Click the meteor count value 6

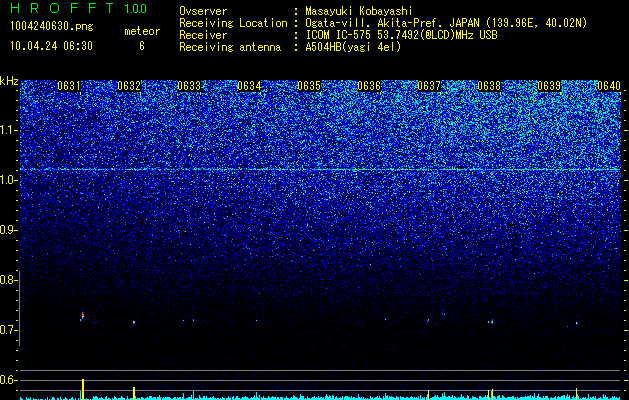click(142, 46)
